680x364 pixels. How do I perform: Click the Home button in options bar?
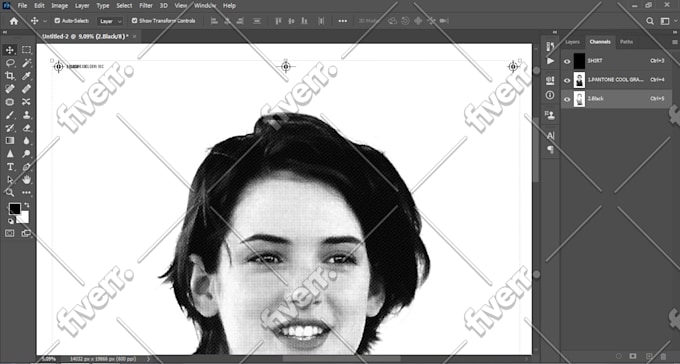[14, 21]
